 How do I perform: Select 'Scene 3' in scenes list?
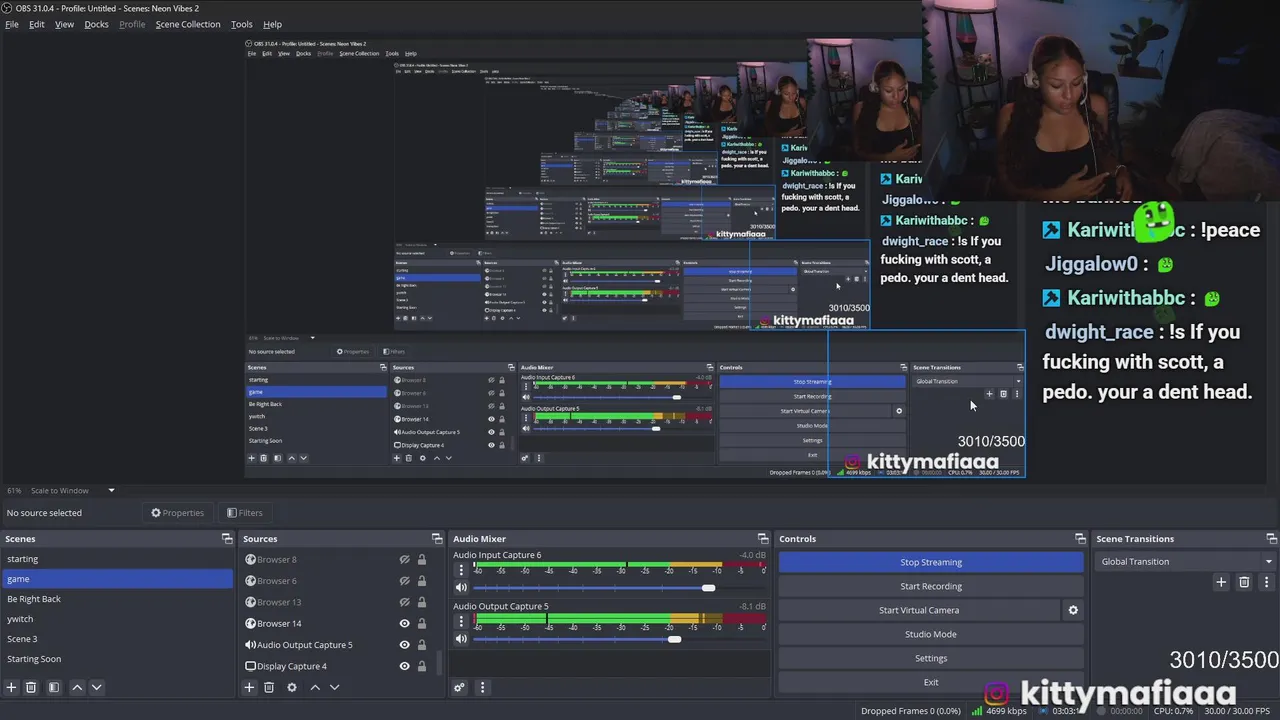point(117,639)
